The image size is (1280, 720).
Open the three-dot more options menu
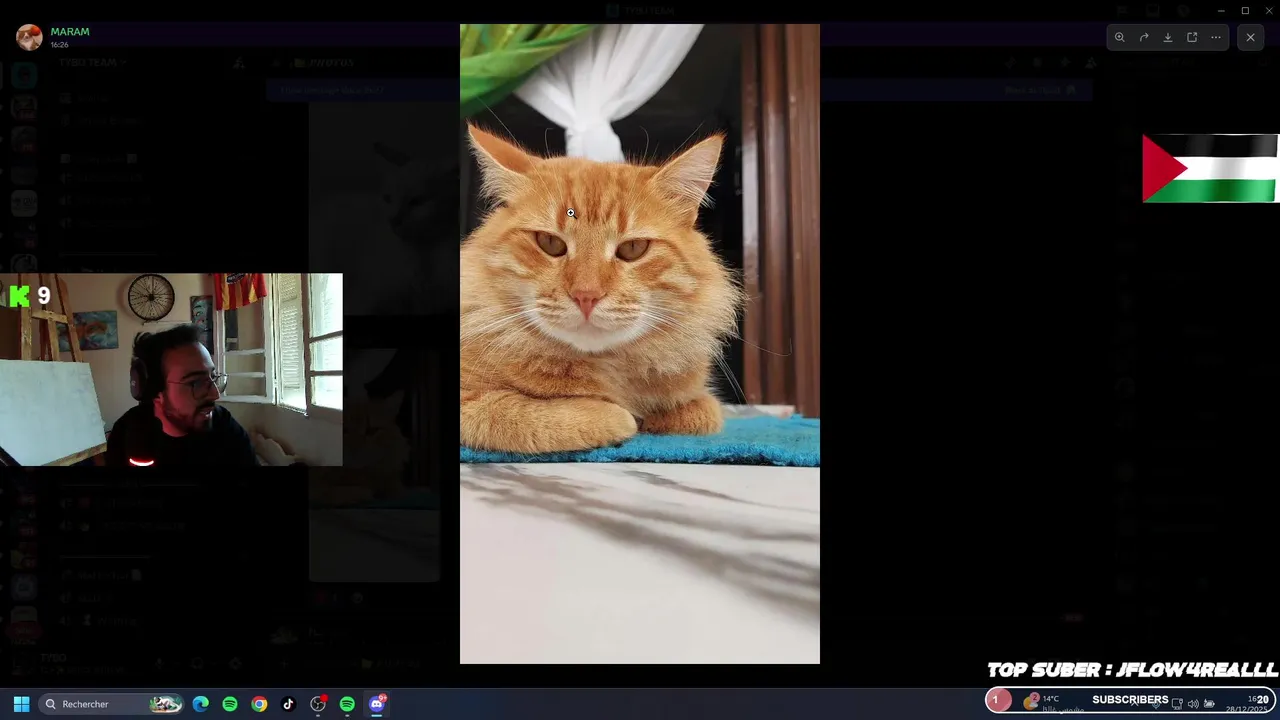point(1216,37)
